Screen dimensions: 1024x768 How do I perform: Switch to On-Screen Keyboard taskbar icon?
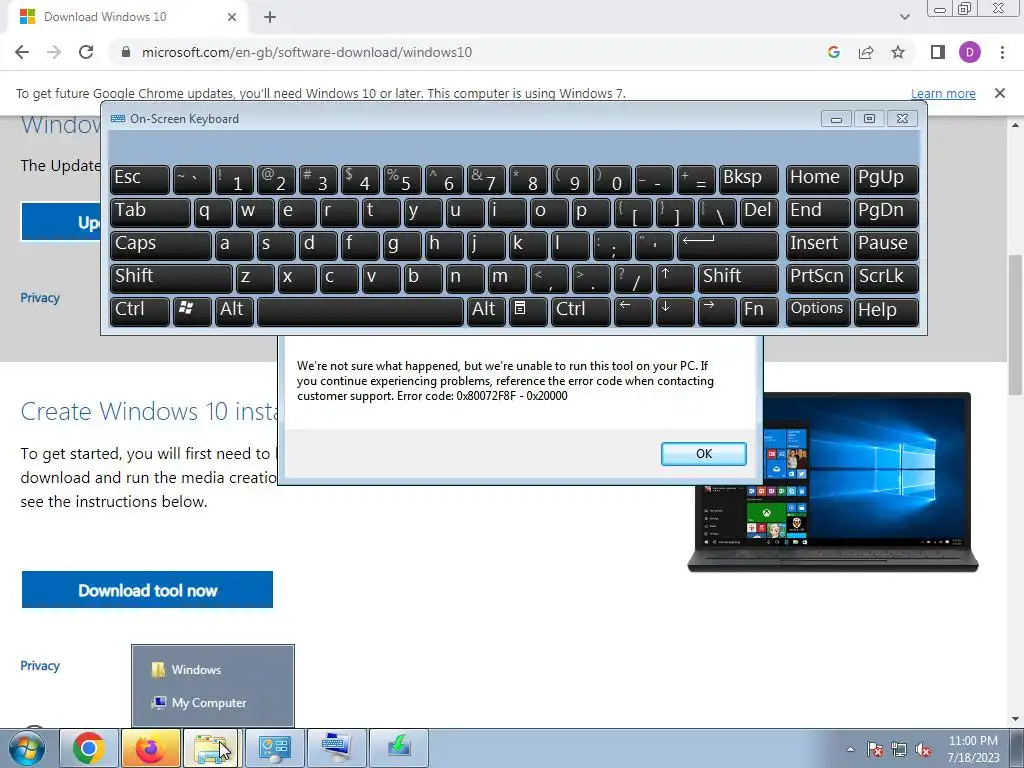336,748
